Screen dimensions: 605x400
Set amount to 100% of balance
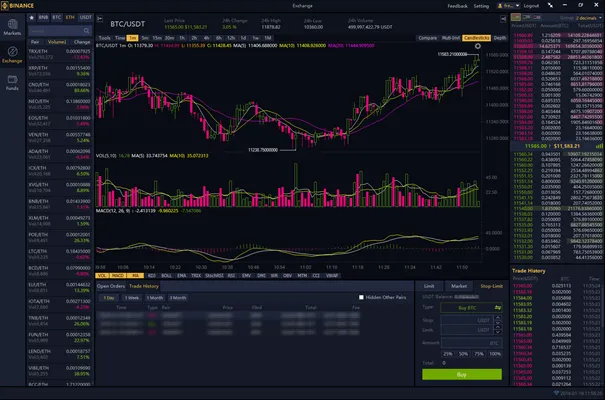coord(495,354)
